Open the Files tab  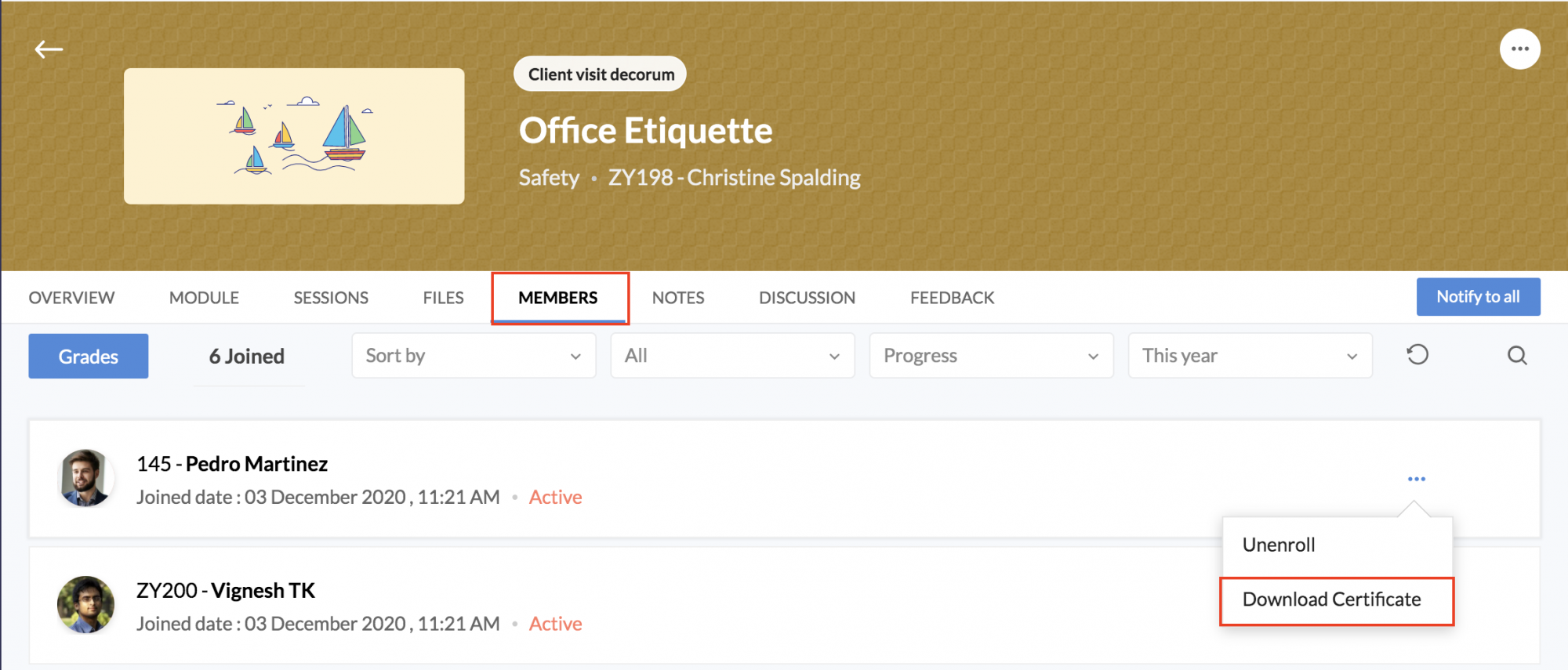tap(443, 298)
